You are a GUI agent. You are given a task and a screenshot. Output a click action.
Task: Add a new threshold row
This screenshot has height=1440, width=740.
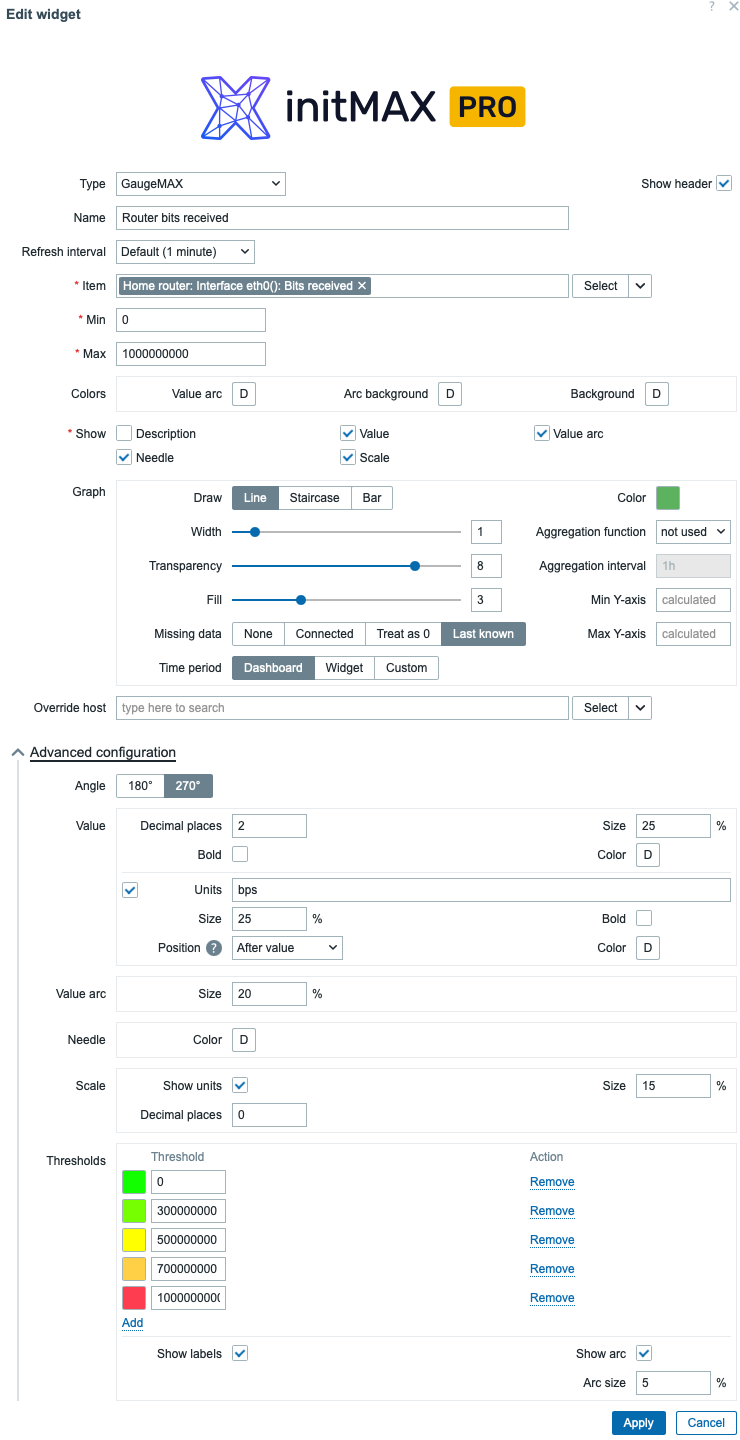point(132,1322)
